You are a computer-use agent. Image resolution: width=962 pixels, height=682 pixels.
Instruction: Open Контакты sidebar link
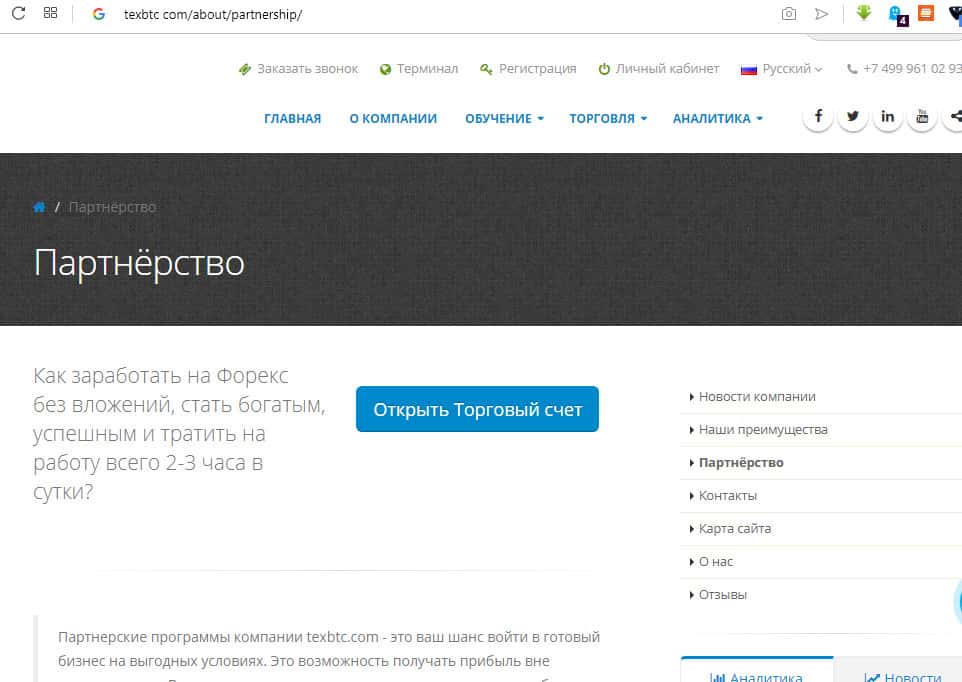click(x=728, y=496)
